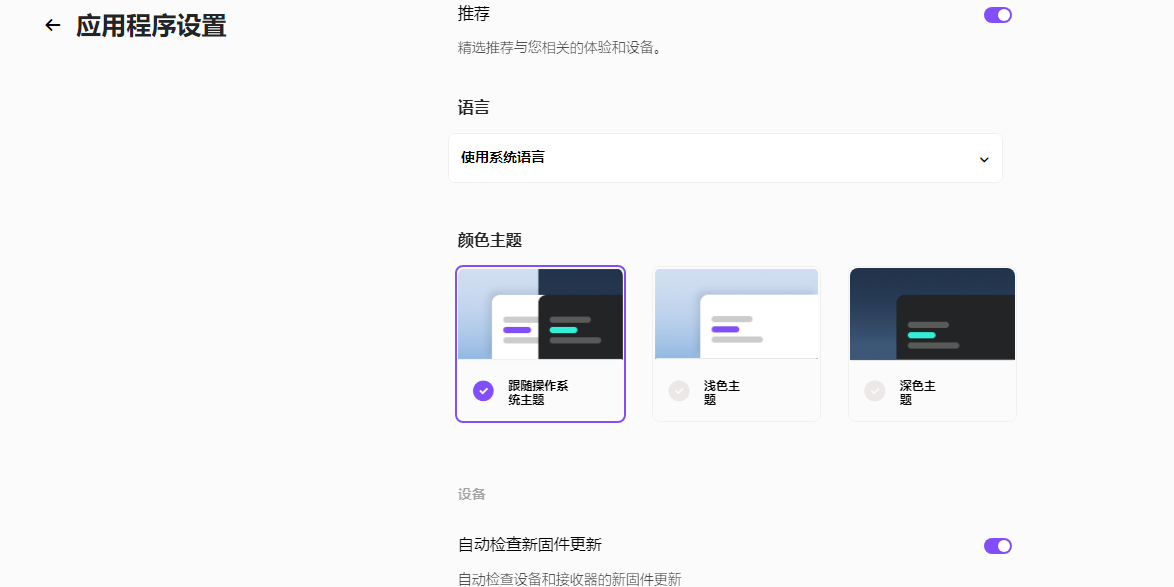Click the 浅色主题 text label

pos(721,392)
